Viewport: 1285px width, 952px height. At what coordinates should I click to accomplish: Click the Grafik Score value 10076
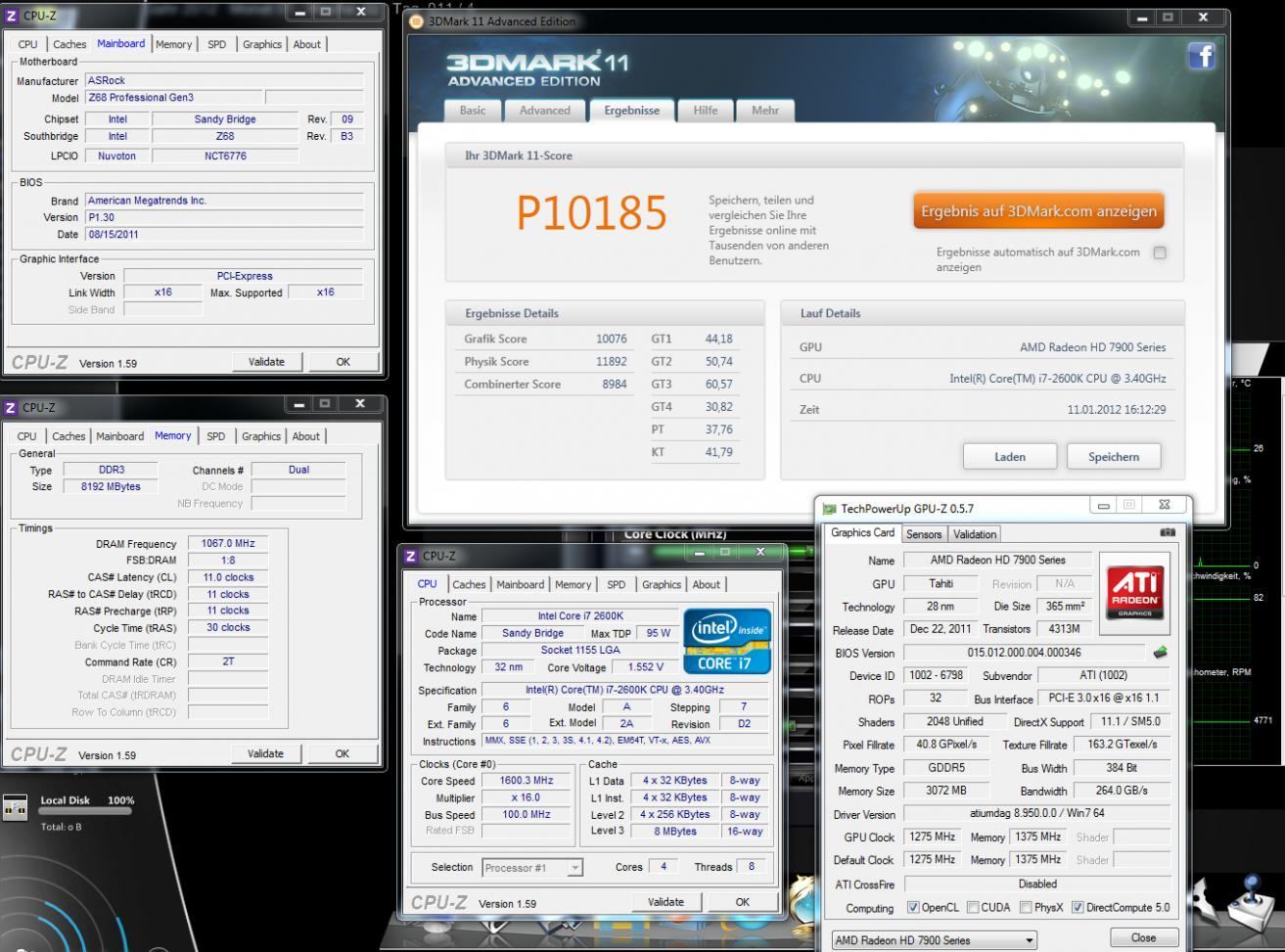click(x=612, y=339)
